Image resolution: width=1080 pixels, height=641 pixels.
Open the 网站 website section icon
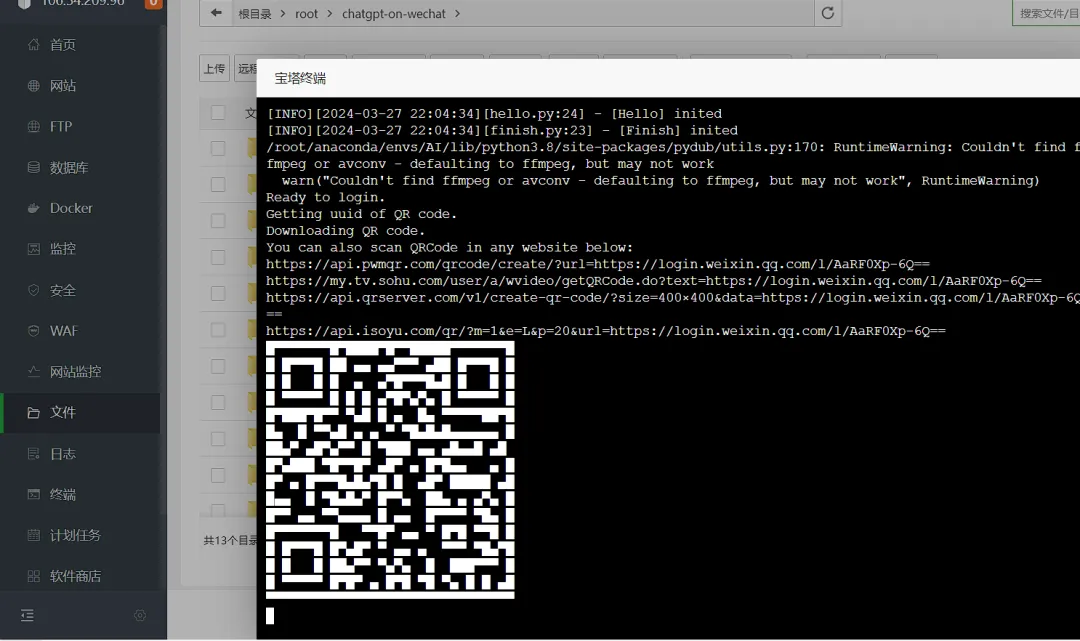click(33, 85)
